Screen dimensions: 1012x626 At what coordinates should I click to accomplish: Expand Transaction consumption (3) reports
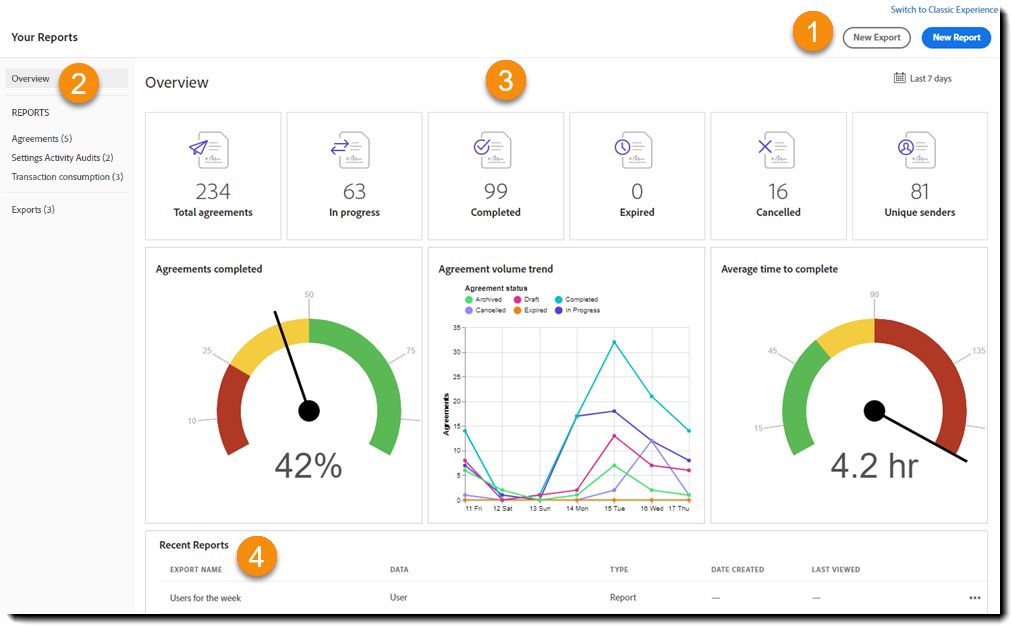tap(67, 177)
